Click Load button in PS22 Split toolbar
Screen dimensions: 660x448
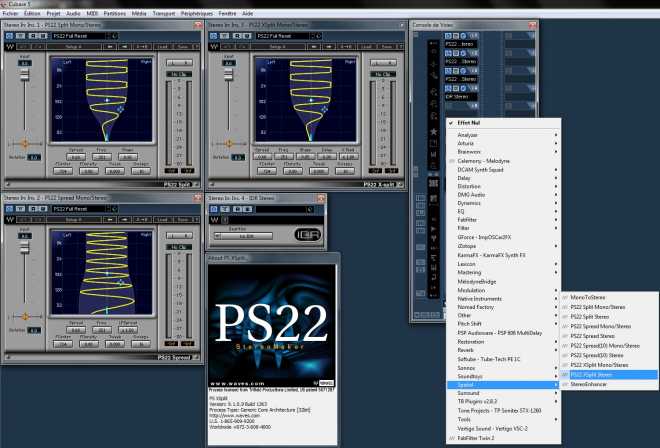pos(162,46)
